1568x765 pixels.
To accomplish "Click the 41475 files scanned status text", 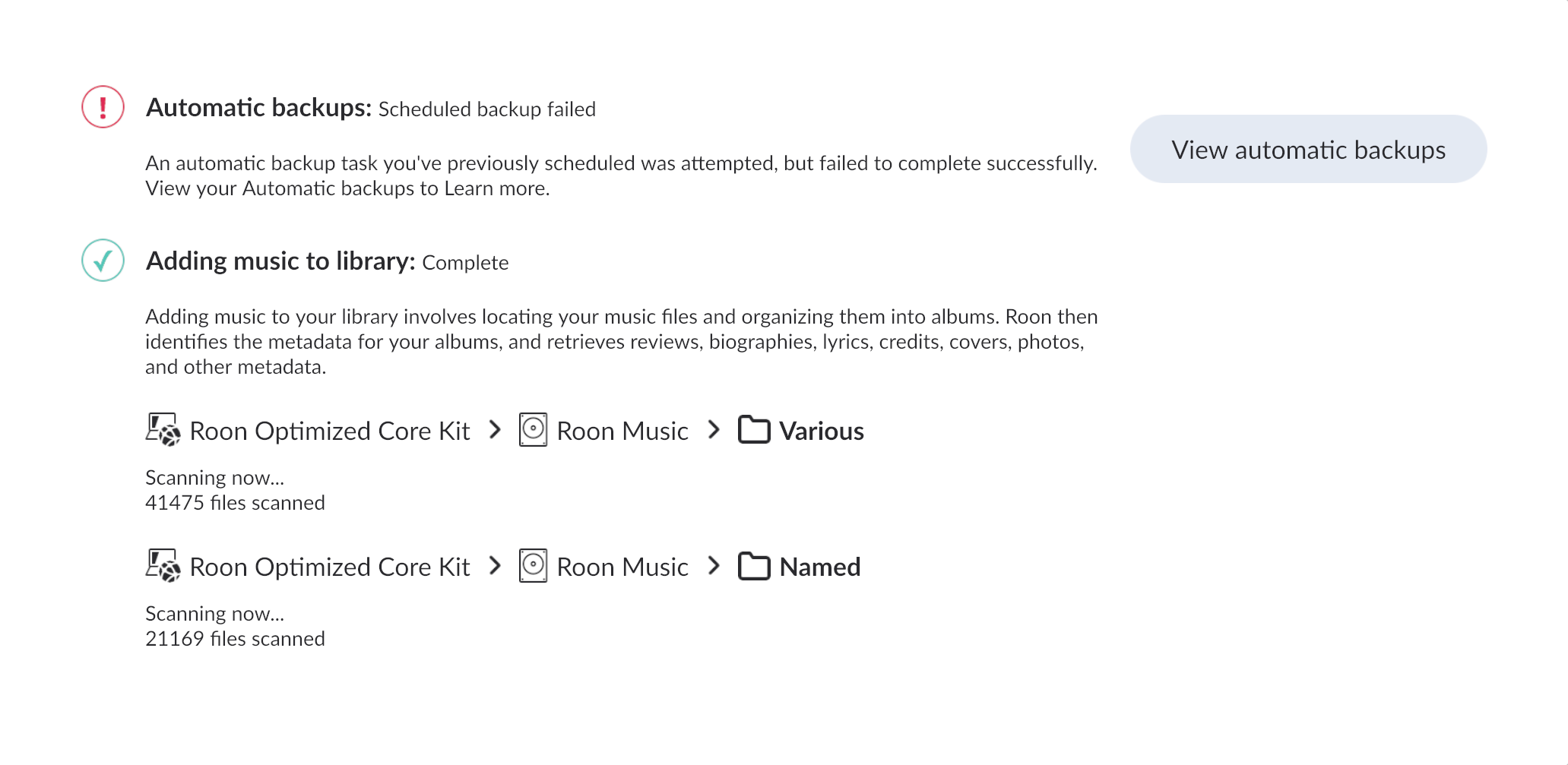I will pyautogui.click(x=235, y=503).
